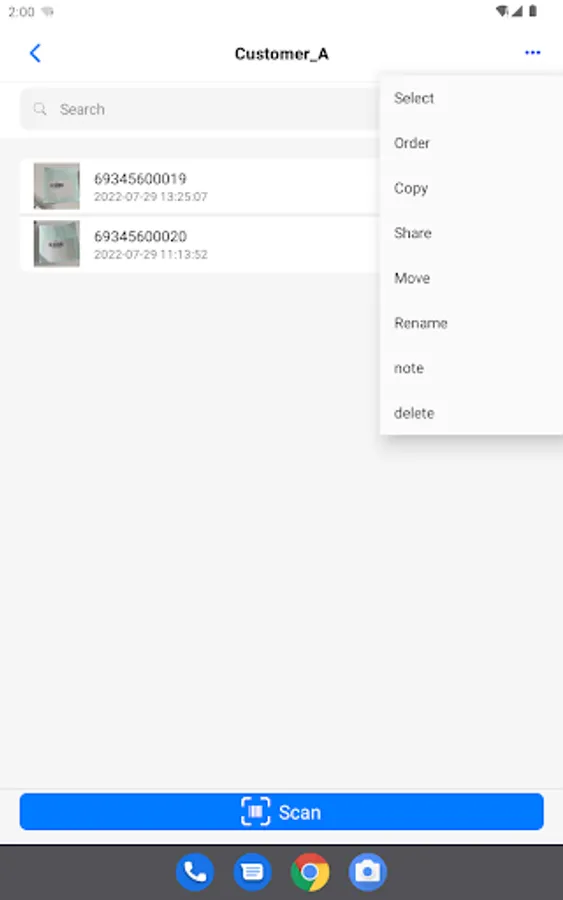Open thumbnail of item 69345600020
This screenshot has height=900, width=563.
(x=56, y=244)
